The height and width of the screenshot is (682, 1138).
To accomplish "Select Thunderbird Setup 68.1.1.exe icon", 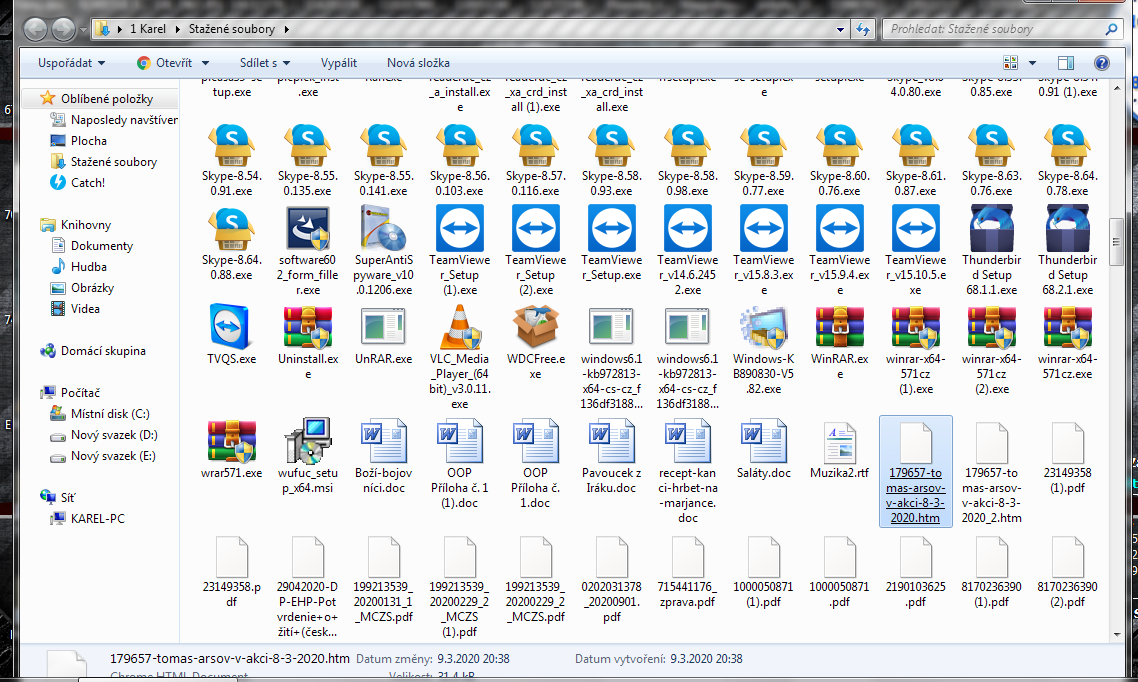I will (x=991, y=228).
